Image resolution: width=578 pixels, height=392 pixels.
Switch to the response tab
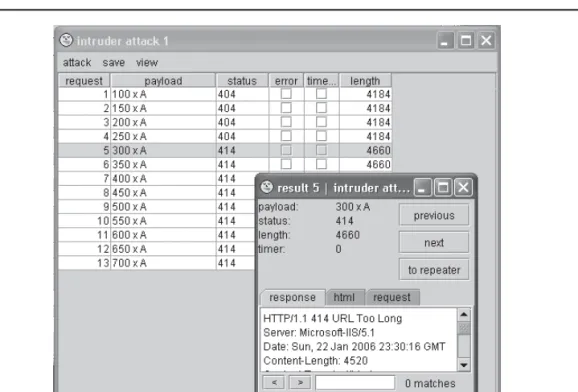point(292,298)
